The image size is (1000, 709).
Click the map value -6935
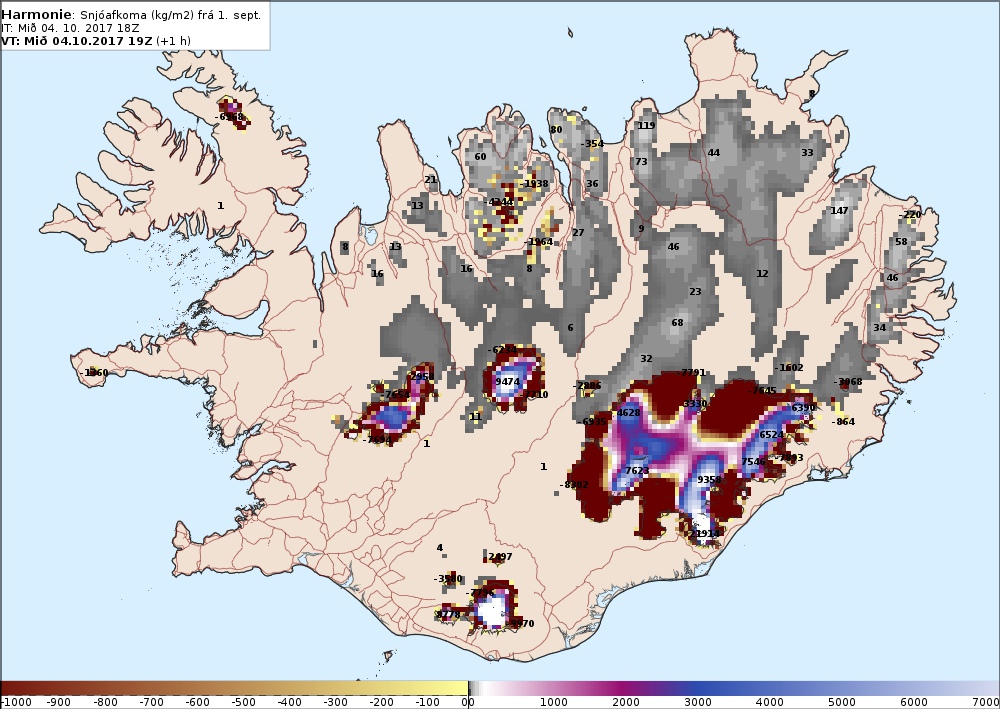[x=592, y=421]
